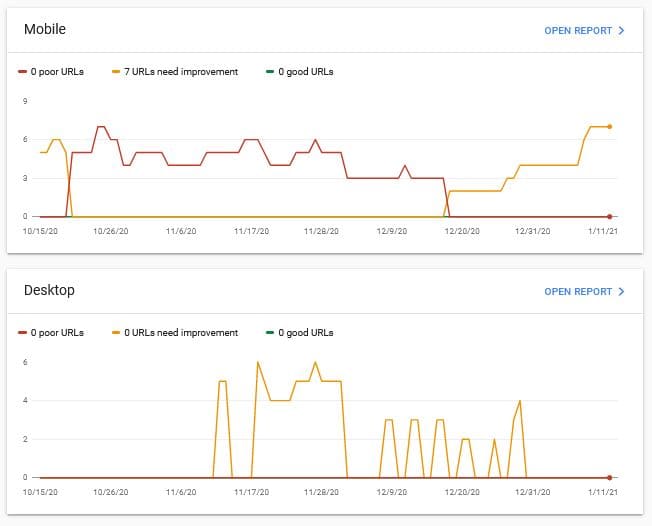Click the end point on the Desktop chart
Viewport: 652px width, 526px height.
tap(610, 477)
